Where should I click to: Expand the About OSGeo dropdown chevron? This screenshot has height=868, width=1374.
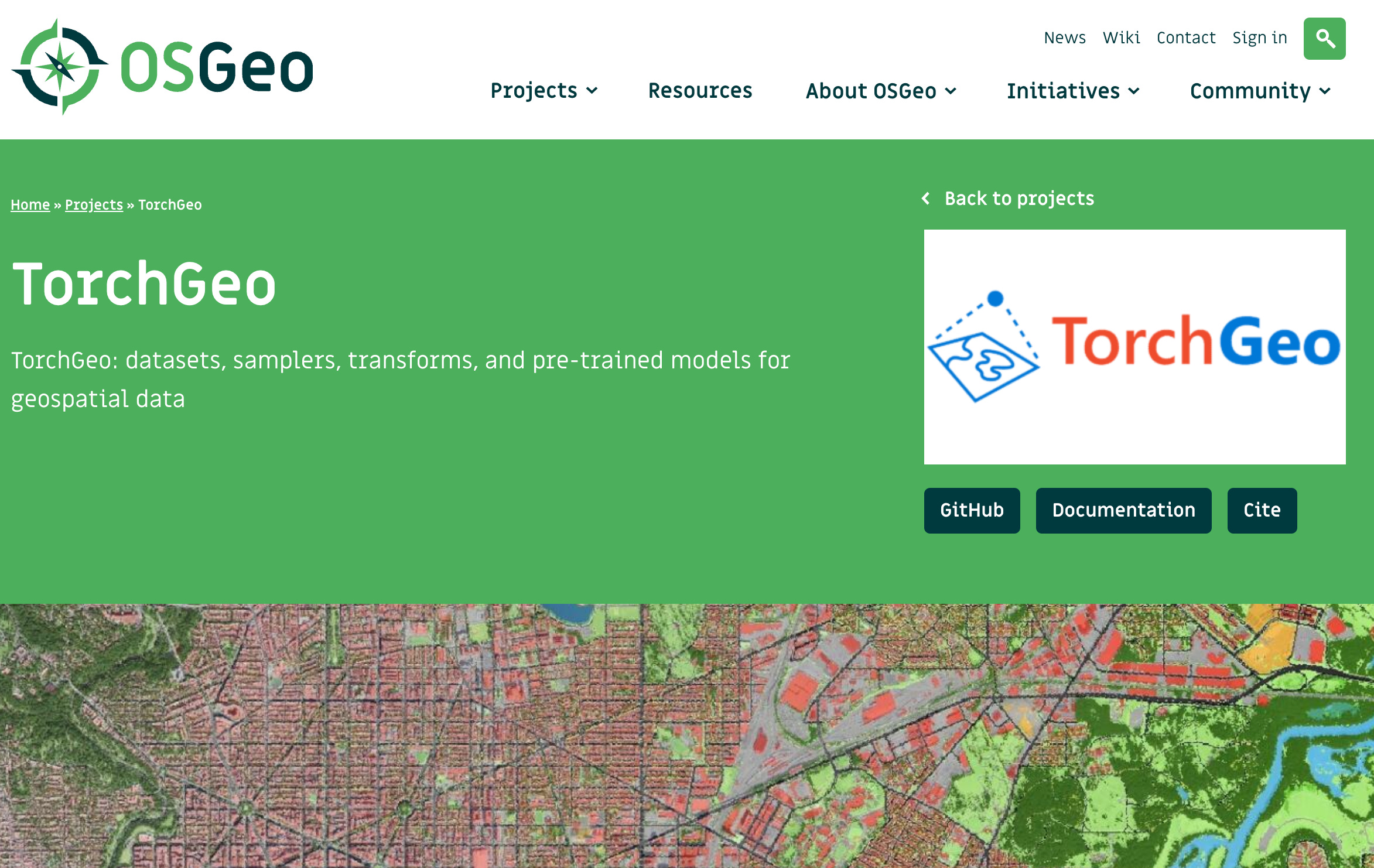pyautogui.click(x=951, y=91)
